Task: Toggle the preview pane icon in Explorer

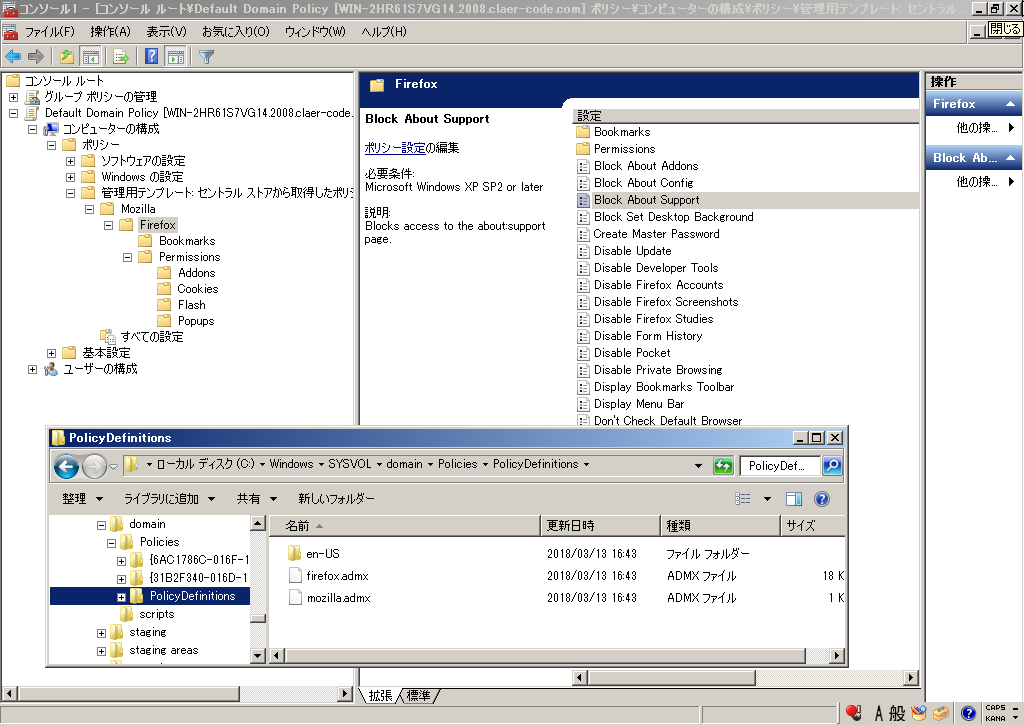Action: (x=793, y=499)
